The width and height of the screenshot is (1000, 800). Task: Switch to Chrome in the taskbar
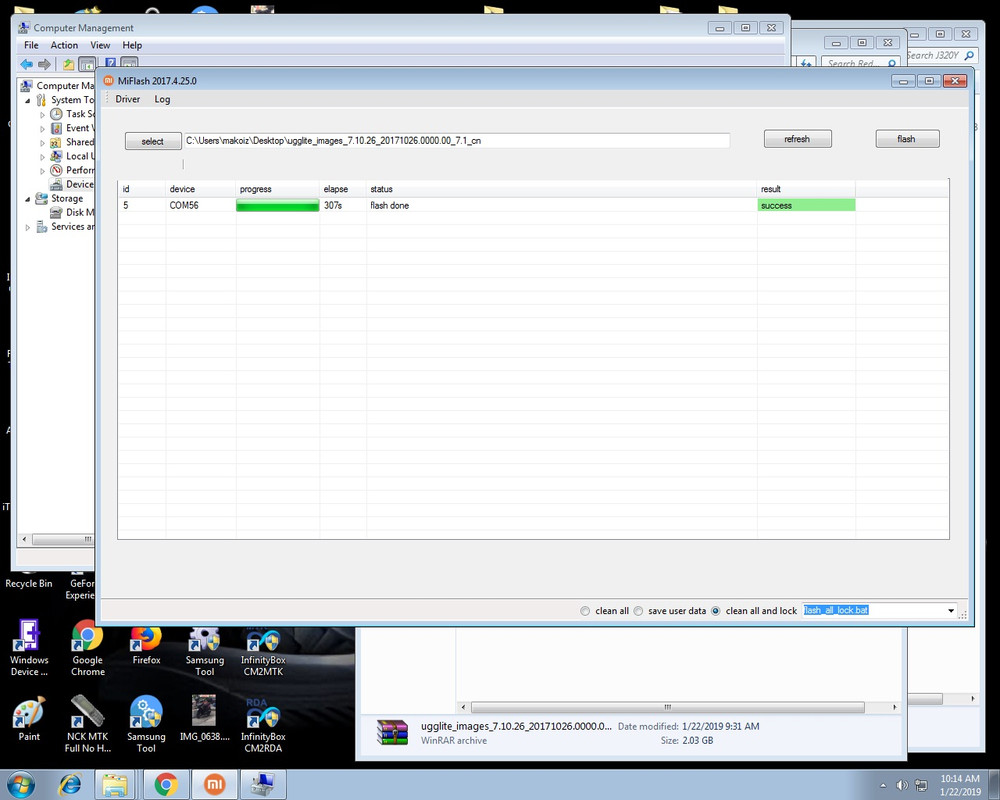[x=166, y=785]
